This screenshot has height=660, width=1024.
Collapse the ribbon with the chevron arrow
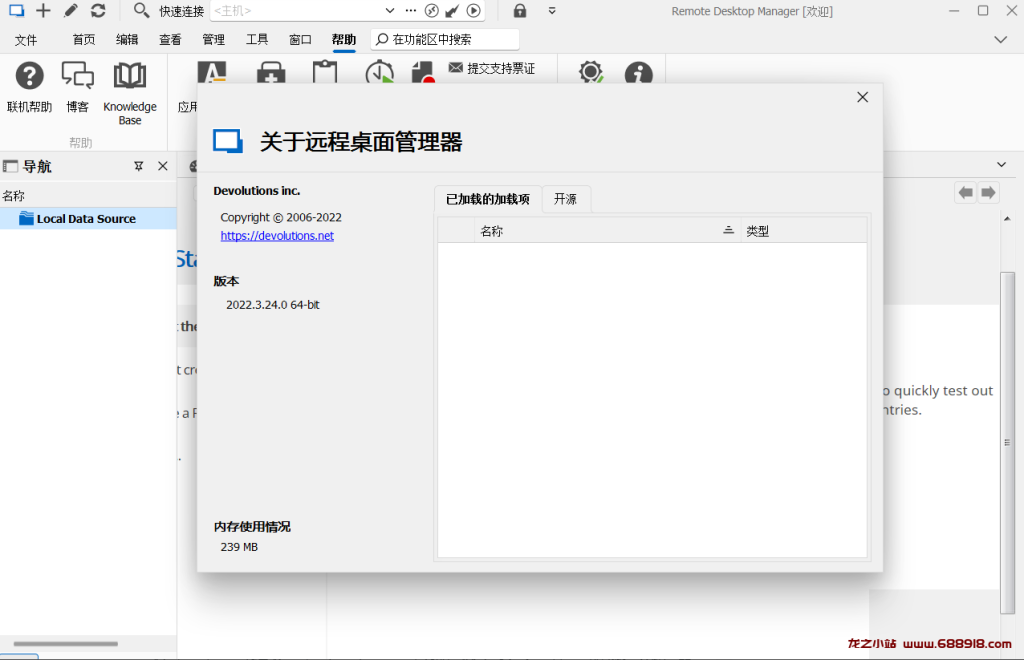tap(1000, 40)
